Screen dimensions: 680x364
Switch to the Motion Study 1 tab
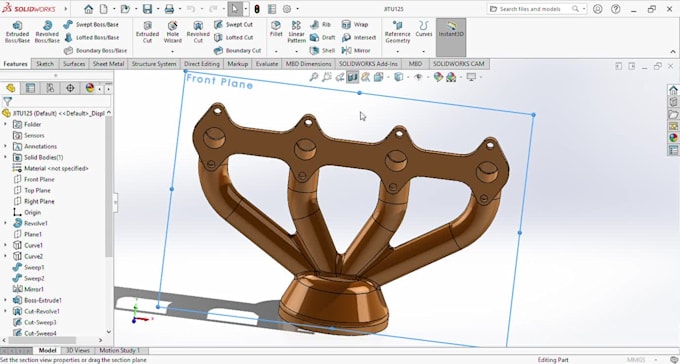[120, 350]
